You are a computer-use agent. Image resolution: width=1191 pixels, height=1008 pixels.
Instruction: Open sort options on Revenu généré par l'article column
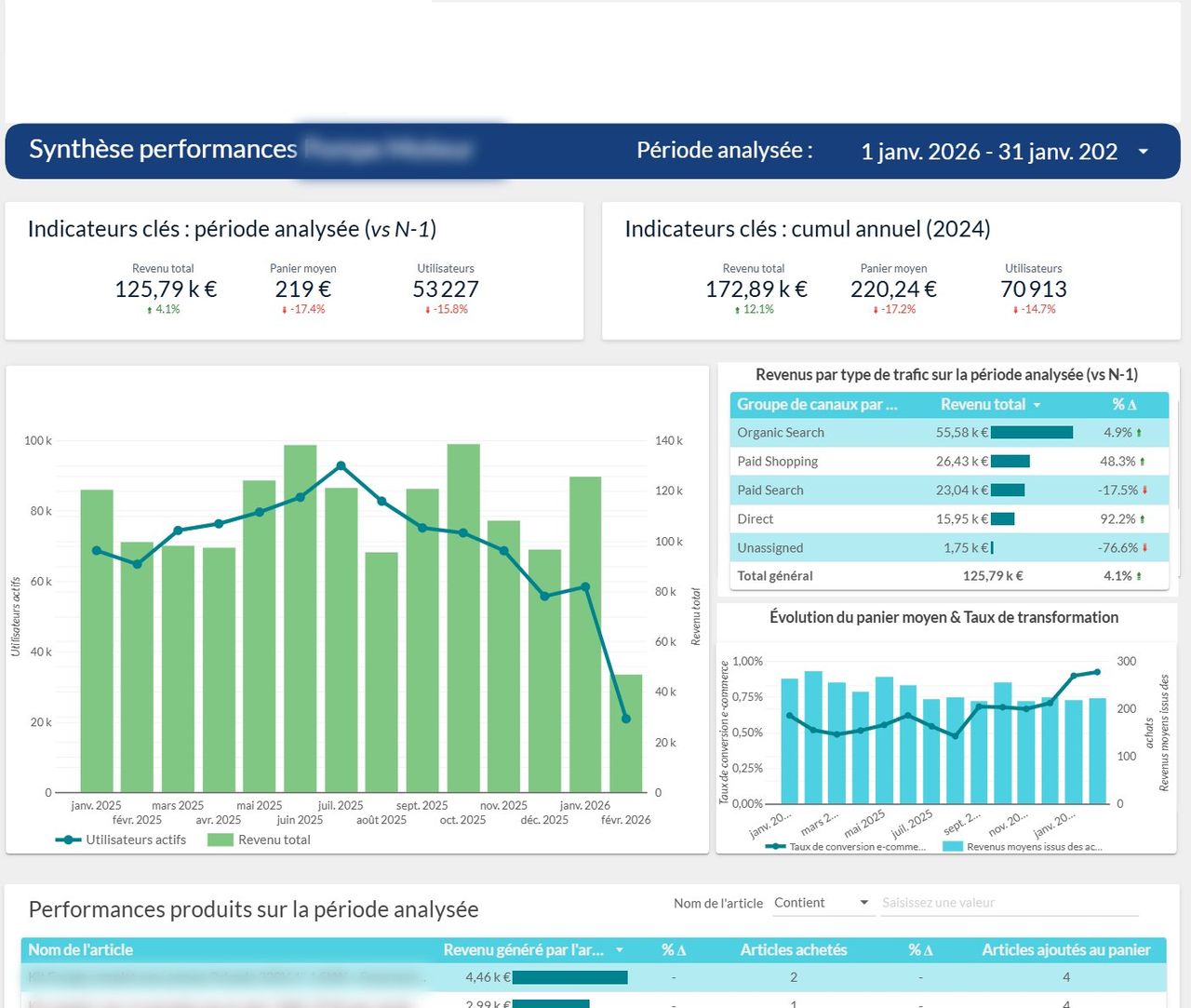pyautogui.click(x=617, y=950)
